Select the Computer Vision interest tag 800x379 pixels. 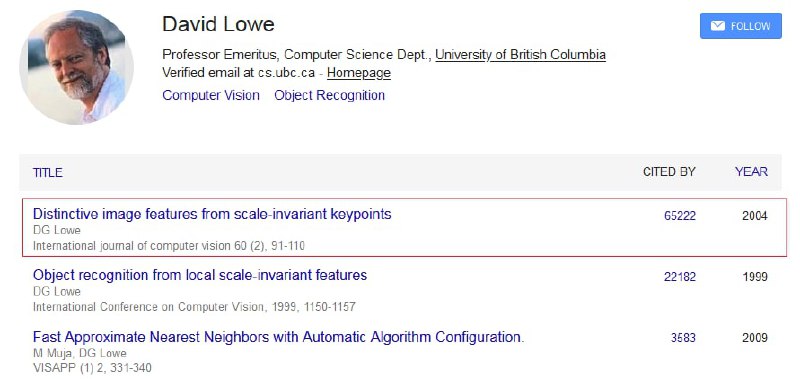(211, 95)
